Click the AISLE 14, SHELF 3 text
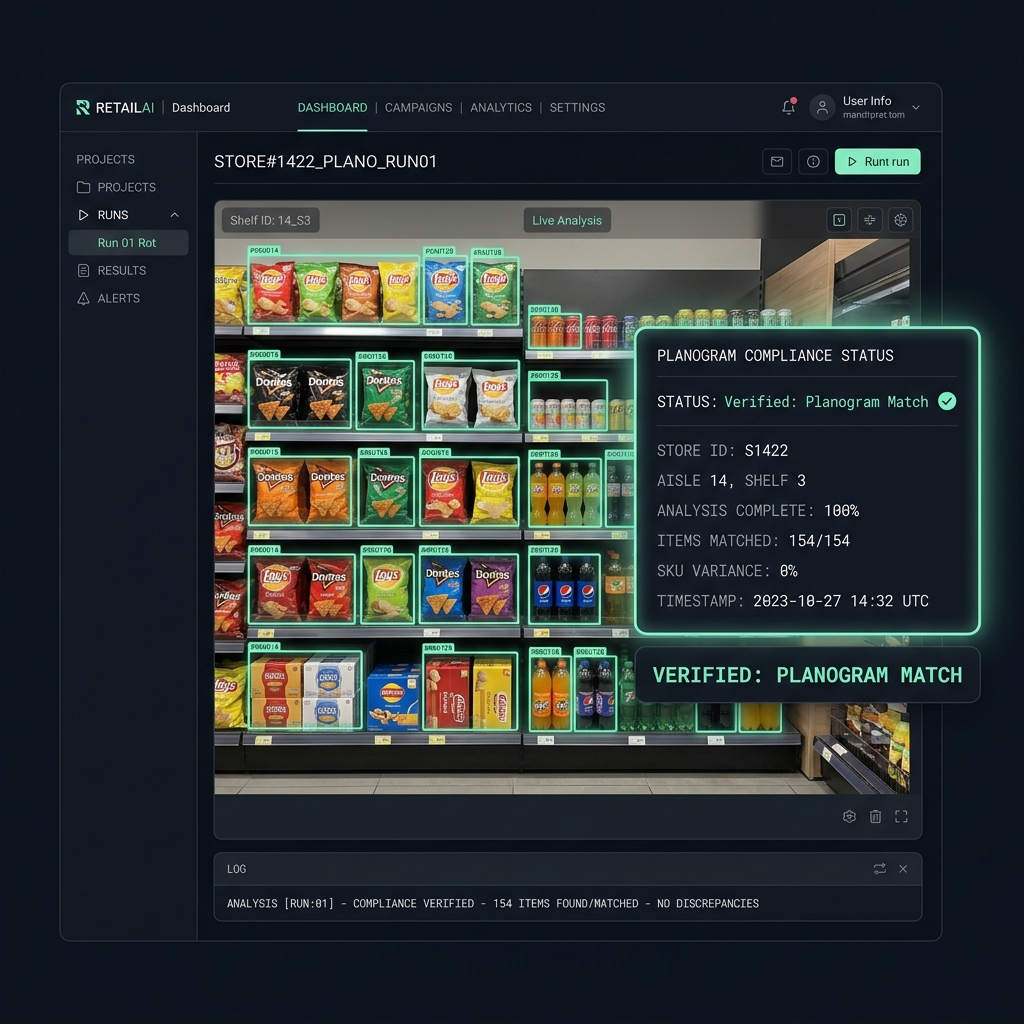Viewport: 1024px width, 1024px height. click(731, 481)
